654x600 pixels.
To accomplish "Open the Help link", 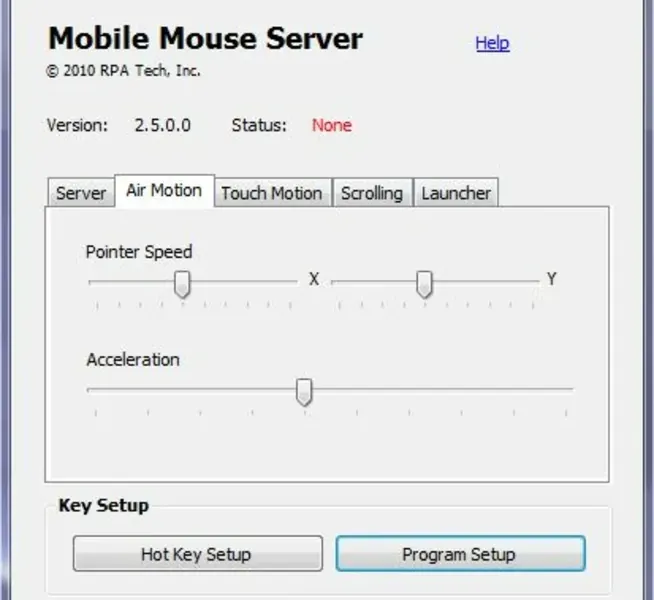I will click(492, 43).
